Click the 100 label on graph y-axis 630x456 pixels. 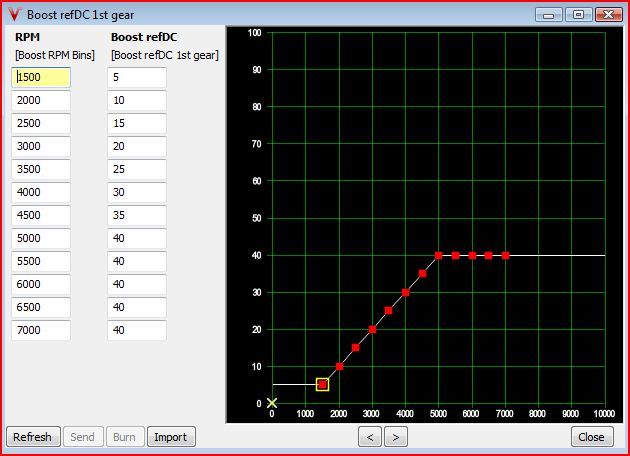pyautogui.click(x=255, y=33)
